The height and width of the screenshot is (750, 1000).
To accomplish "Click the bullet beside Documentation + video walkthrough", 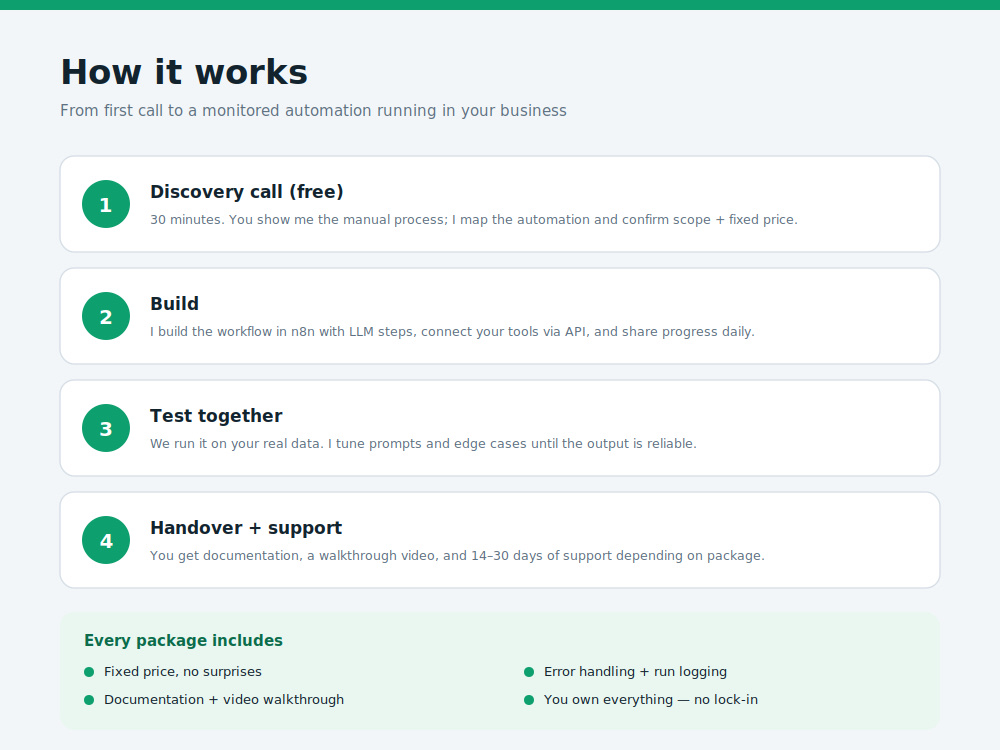I will [89, 700].
